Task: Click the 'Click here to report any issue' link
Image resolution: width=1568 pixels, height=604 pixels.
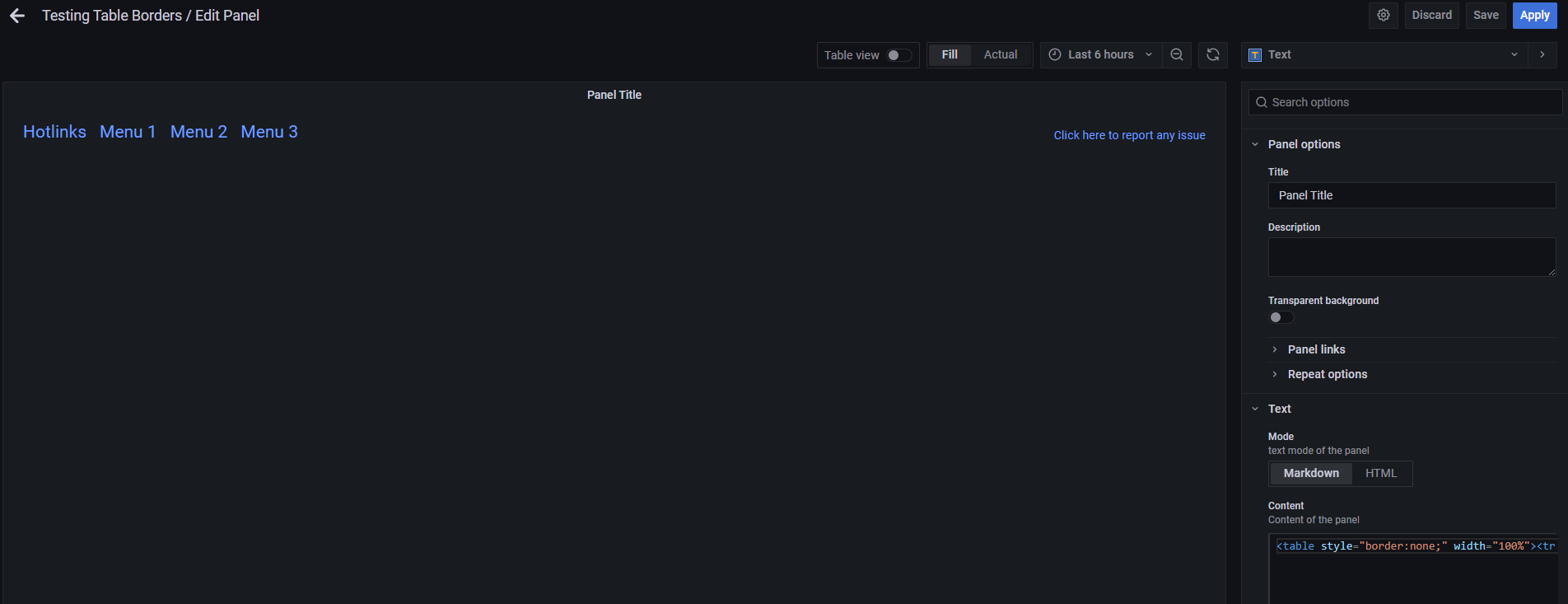Action: 1129,135
